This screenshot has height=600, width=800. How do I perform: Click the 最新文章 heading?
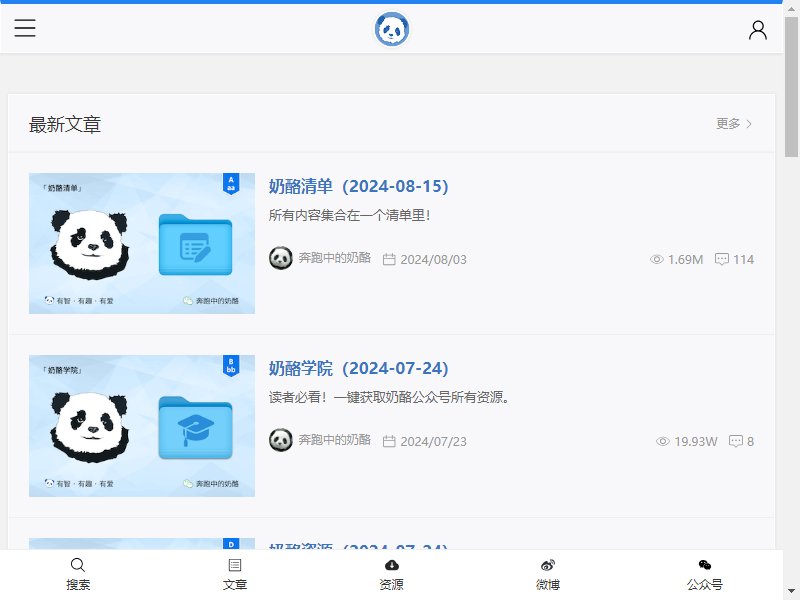65,124
